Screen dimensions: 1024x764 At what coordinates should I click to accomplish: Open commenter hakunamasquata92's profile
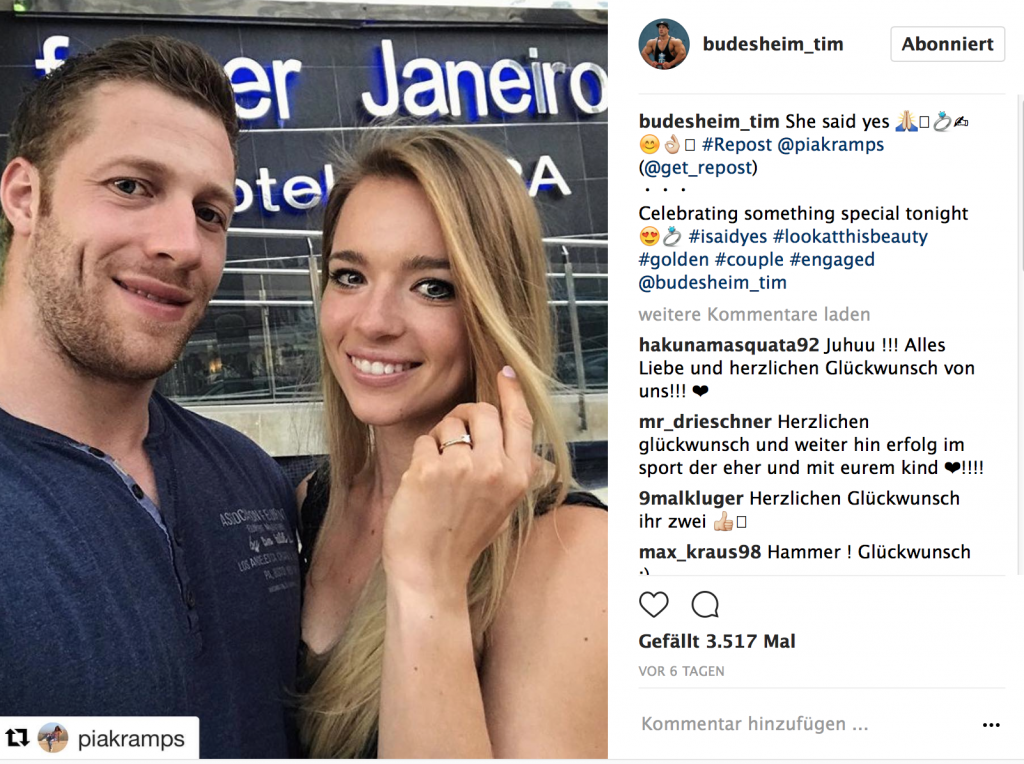coord(729,345)
